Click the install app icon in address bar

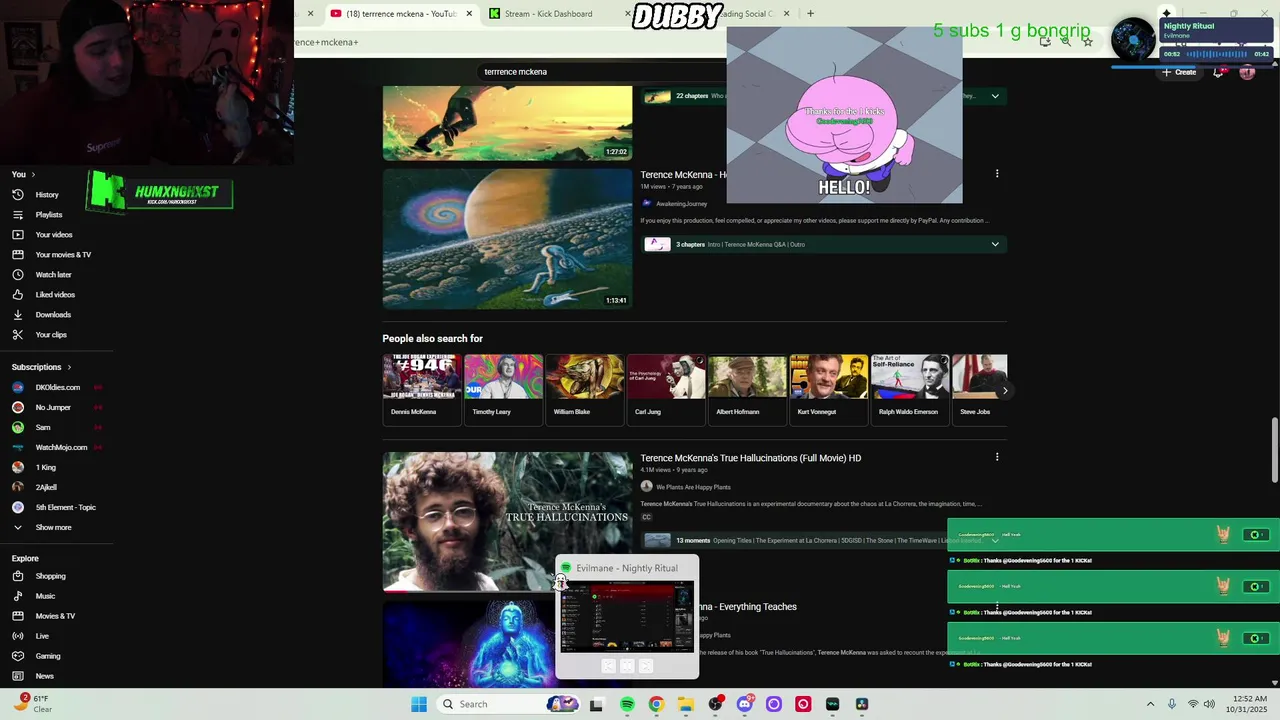[1045, 42]
